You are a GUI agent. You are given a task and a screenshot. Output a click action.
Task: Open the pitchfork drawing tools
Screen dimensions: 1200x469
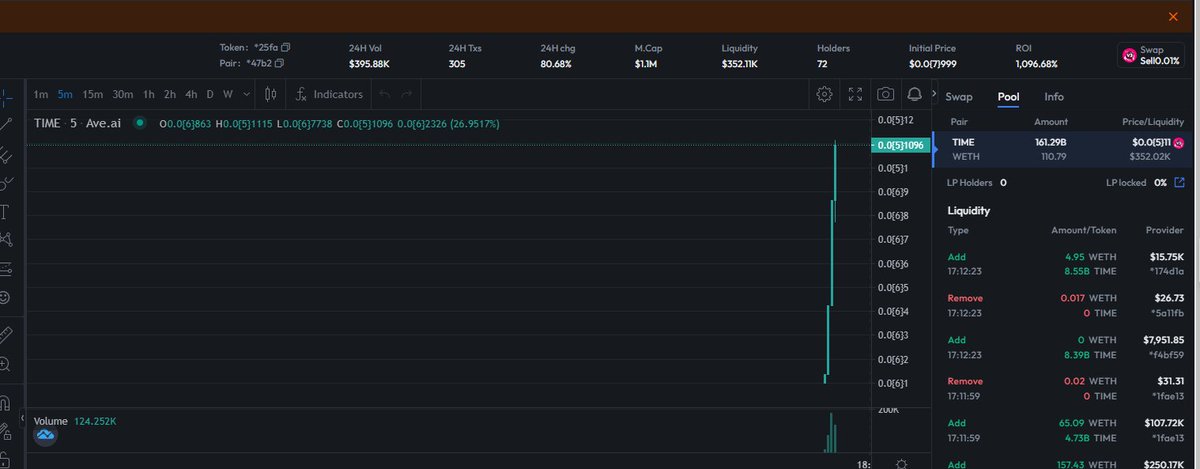pyautogui.click(x=5, y=154)
